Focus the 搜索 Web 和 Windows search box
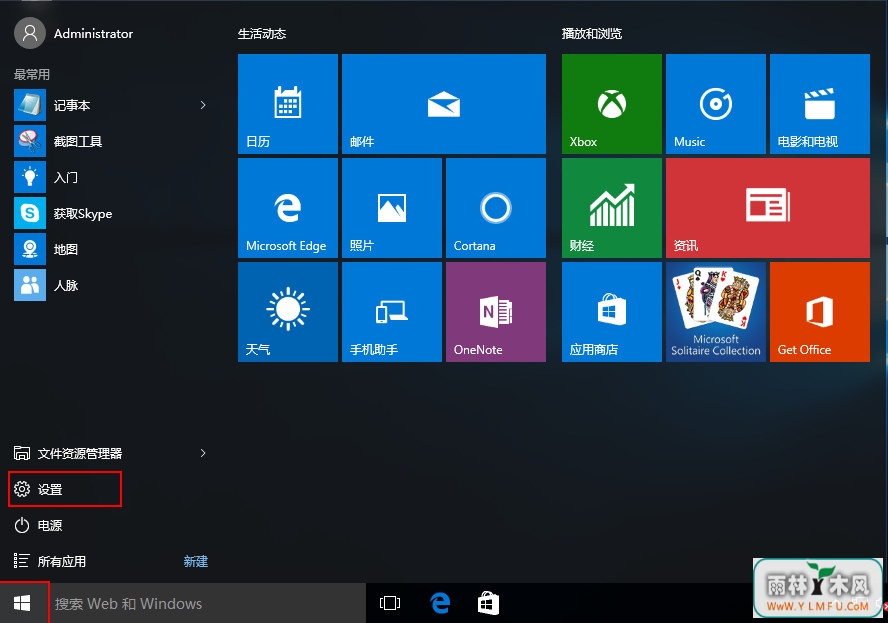The width and height of the screenshot is (888, 623). click(x=207, y=603)
